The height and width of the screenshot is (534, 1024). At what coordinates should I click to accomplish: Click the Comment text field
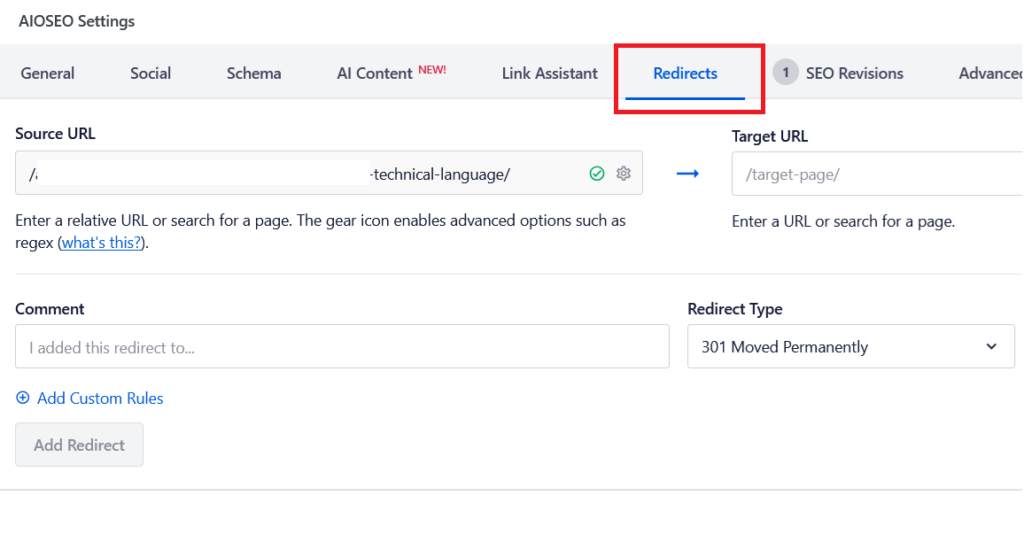click(x=342, y=347)
